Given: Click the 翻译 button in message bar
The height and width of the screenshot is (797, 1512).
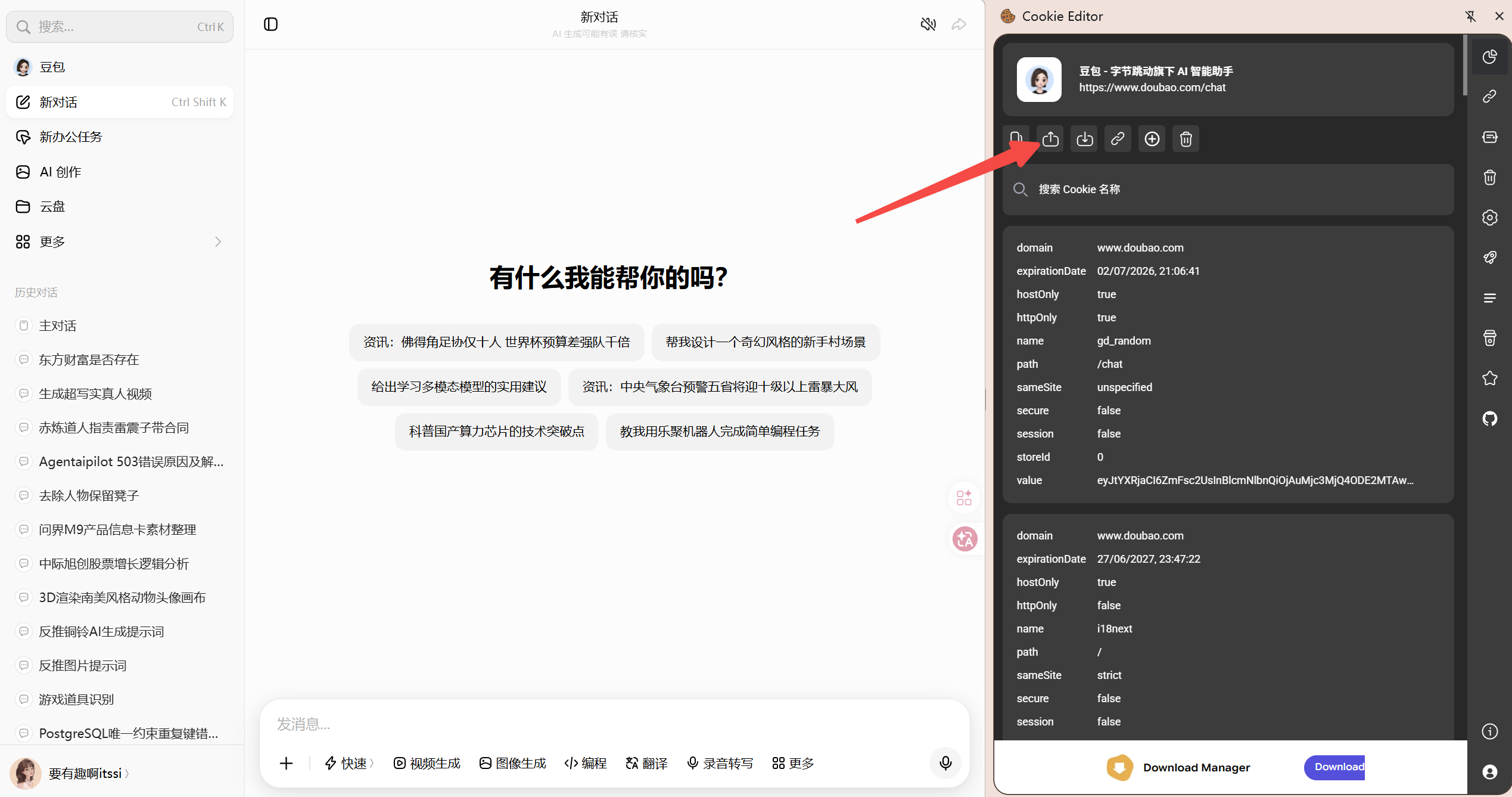Looking at the screenshot, I should (646, 763).
